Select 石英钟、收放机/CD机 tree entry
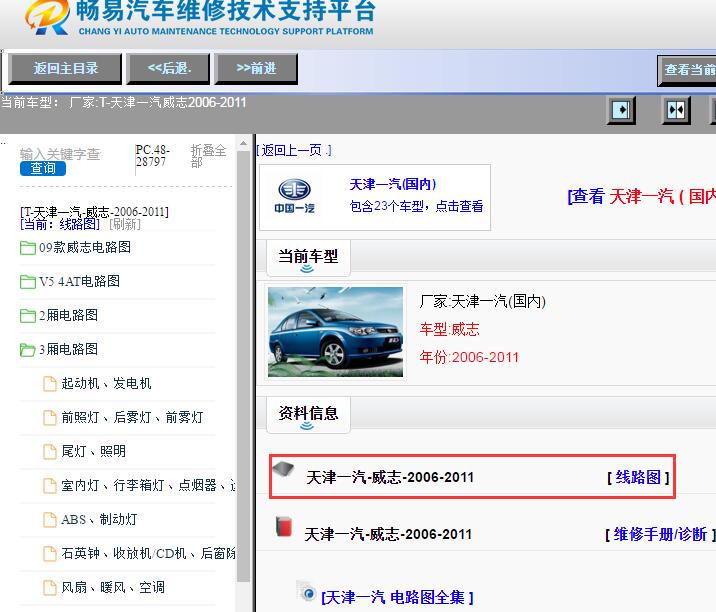716x612 pixels. click(x=148, y=554)
